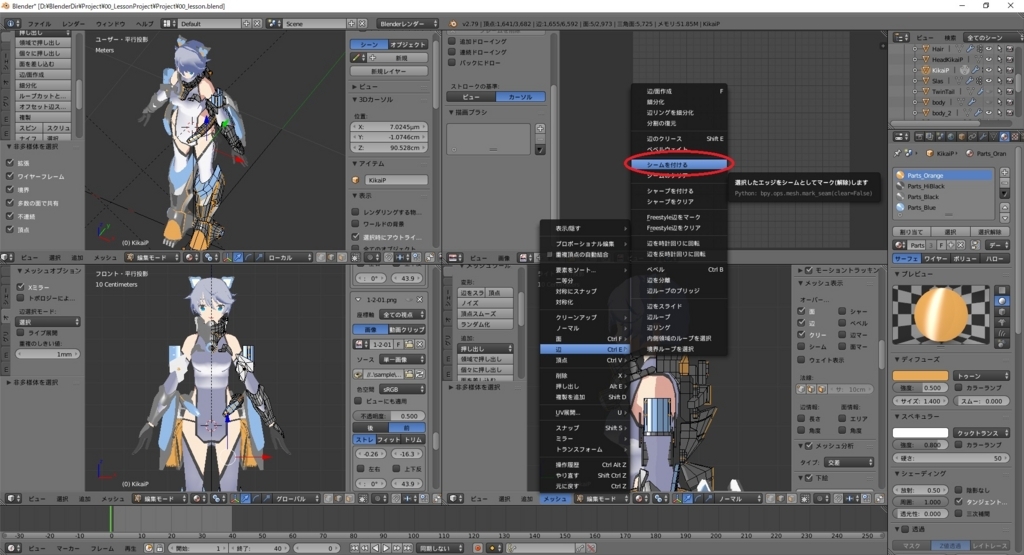The height and width of the screenshot is (555, 1024).
Task: Toggle visibility eye of body_2 in outliner
Action: (x=989, y=113)
